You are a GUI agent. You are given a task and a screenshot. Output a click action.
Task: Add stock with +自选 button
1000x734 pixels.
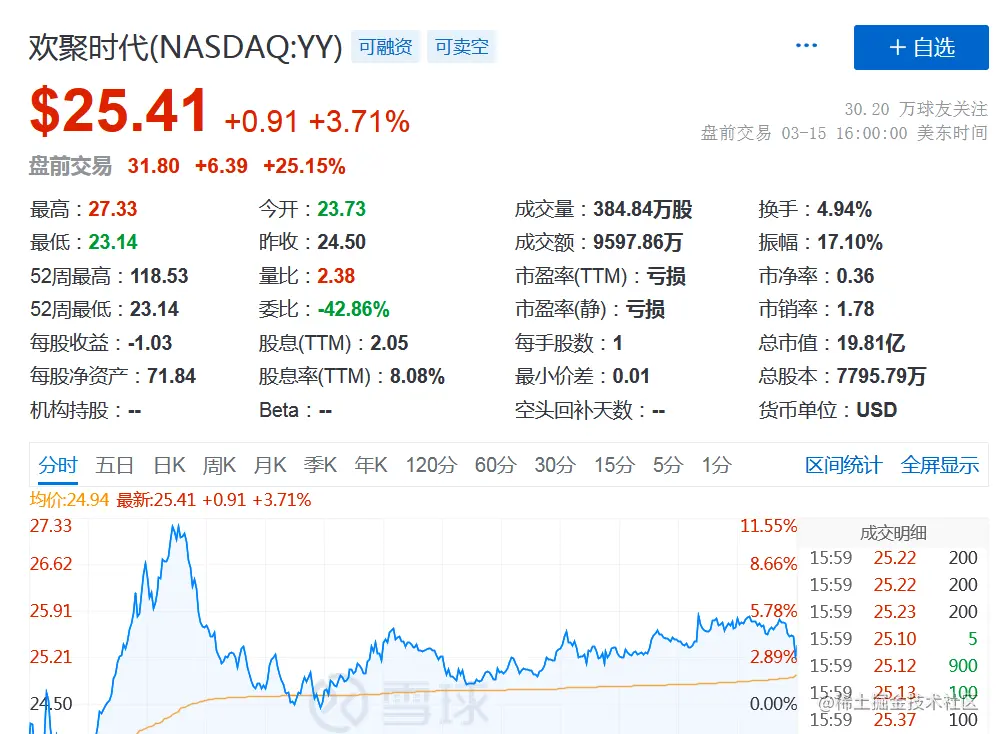[921, 47]
